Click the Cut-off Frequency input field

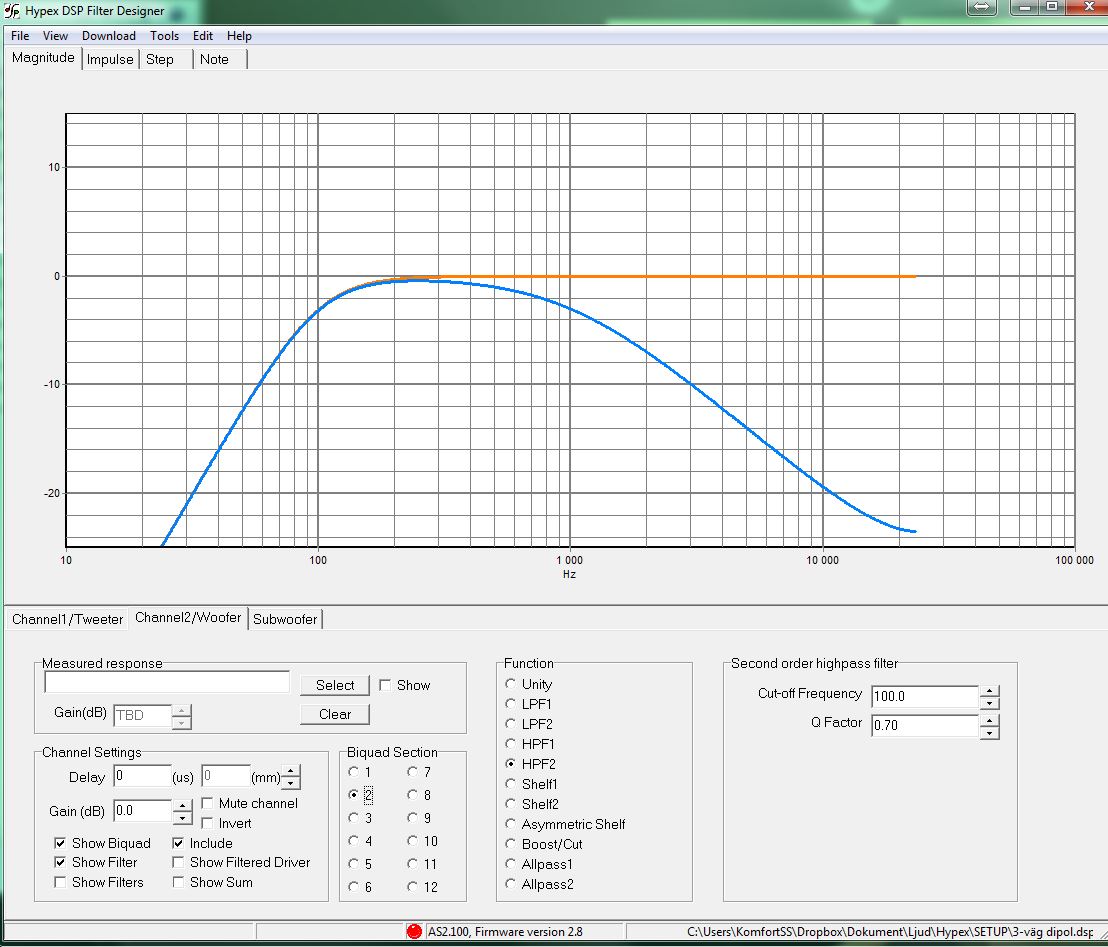click(924, 696)
